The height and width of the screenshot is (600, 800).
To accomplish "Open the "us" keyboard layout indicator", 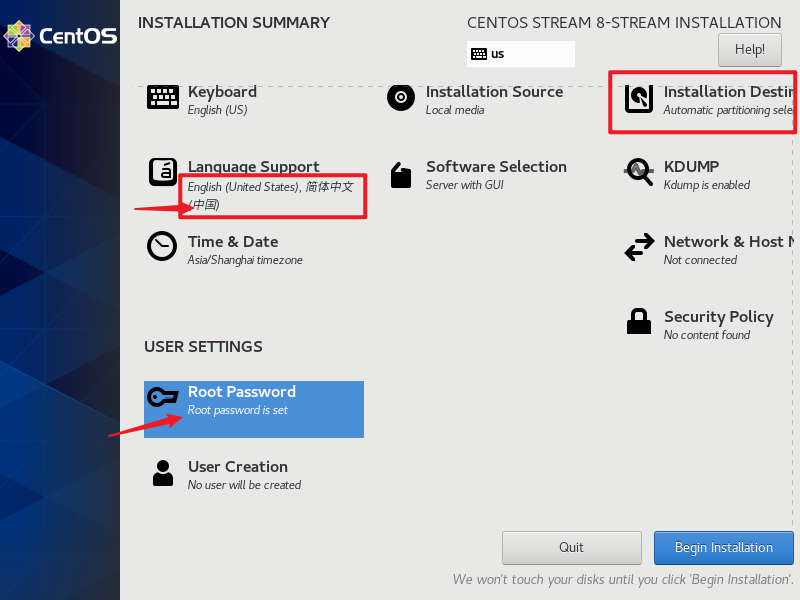I will pos(520,53).
